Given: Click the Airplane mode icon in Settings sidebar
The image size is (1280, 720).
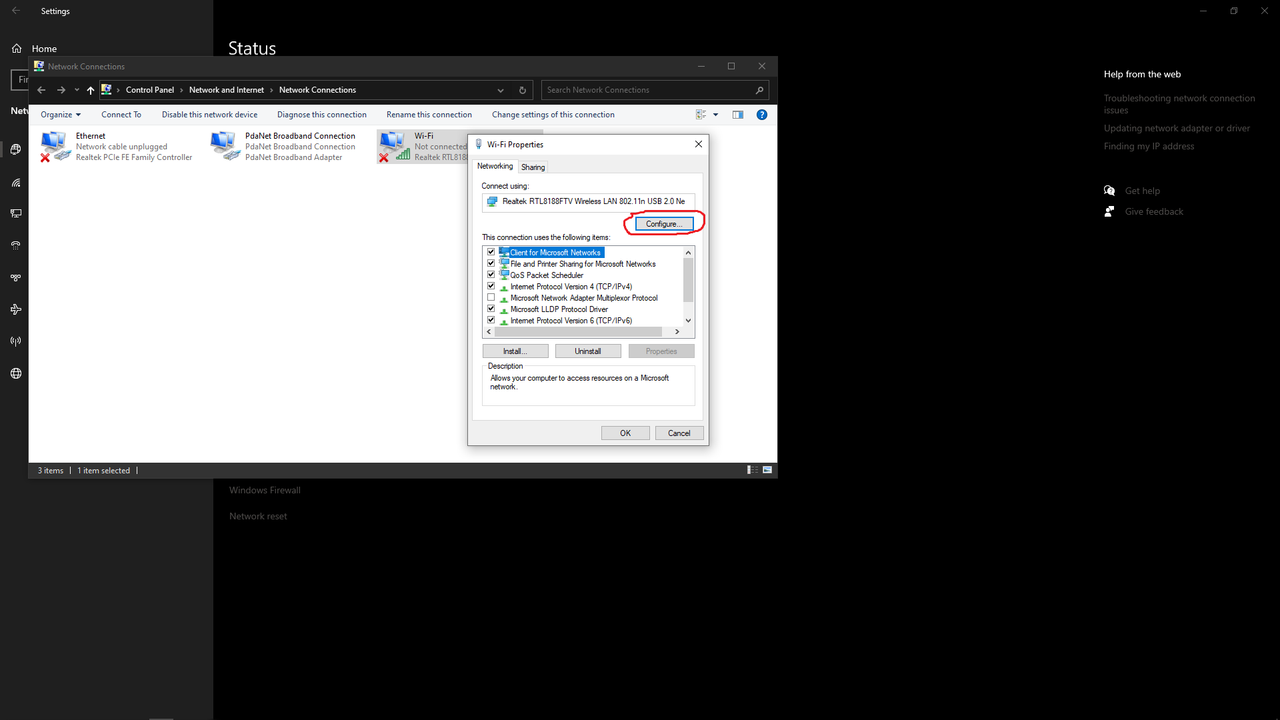Looking at the screenshot, I should pyautogui.click(x=16, y=309).
